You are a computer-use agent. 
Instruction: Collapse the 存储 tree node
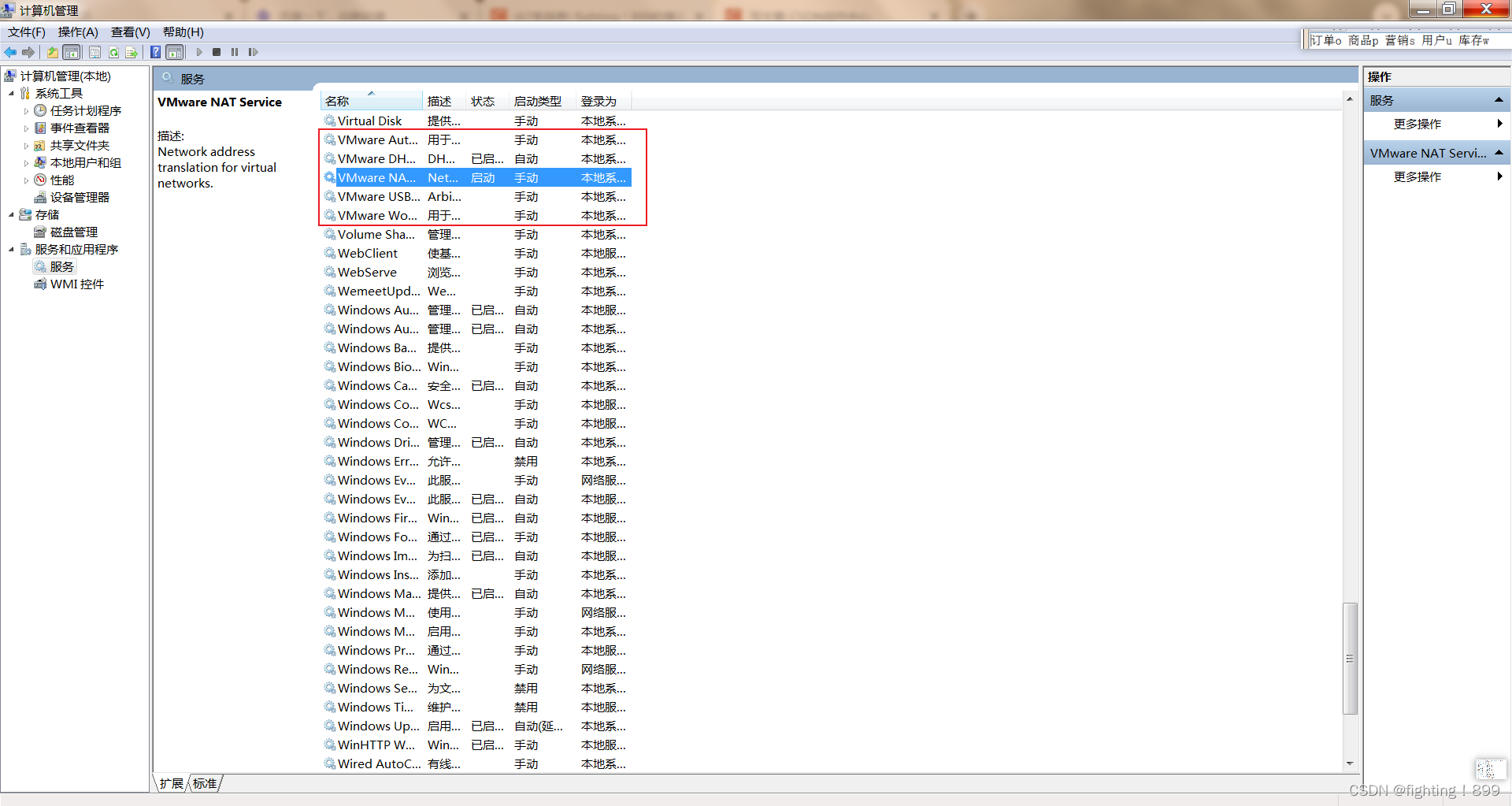11,215
